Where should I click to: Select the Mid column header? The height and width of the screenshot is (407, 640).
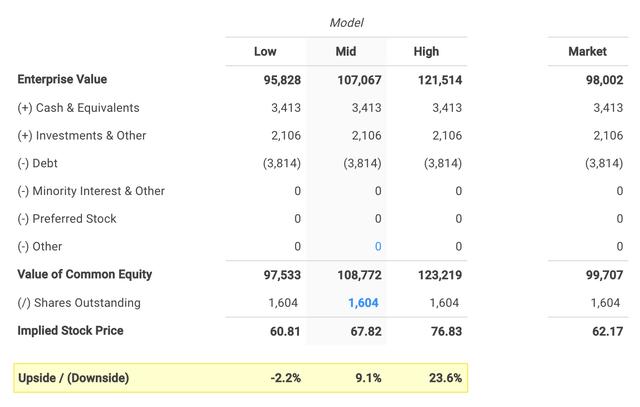pos(345,51)
